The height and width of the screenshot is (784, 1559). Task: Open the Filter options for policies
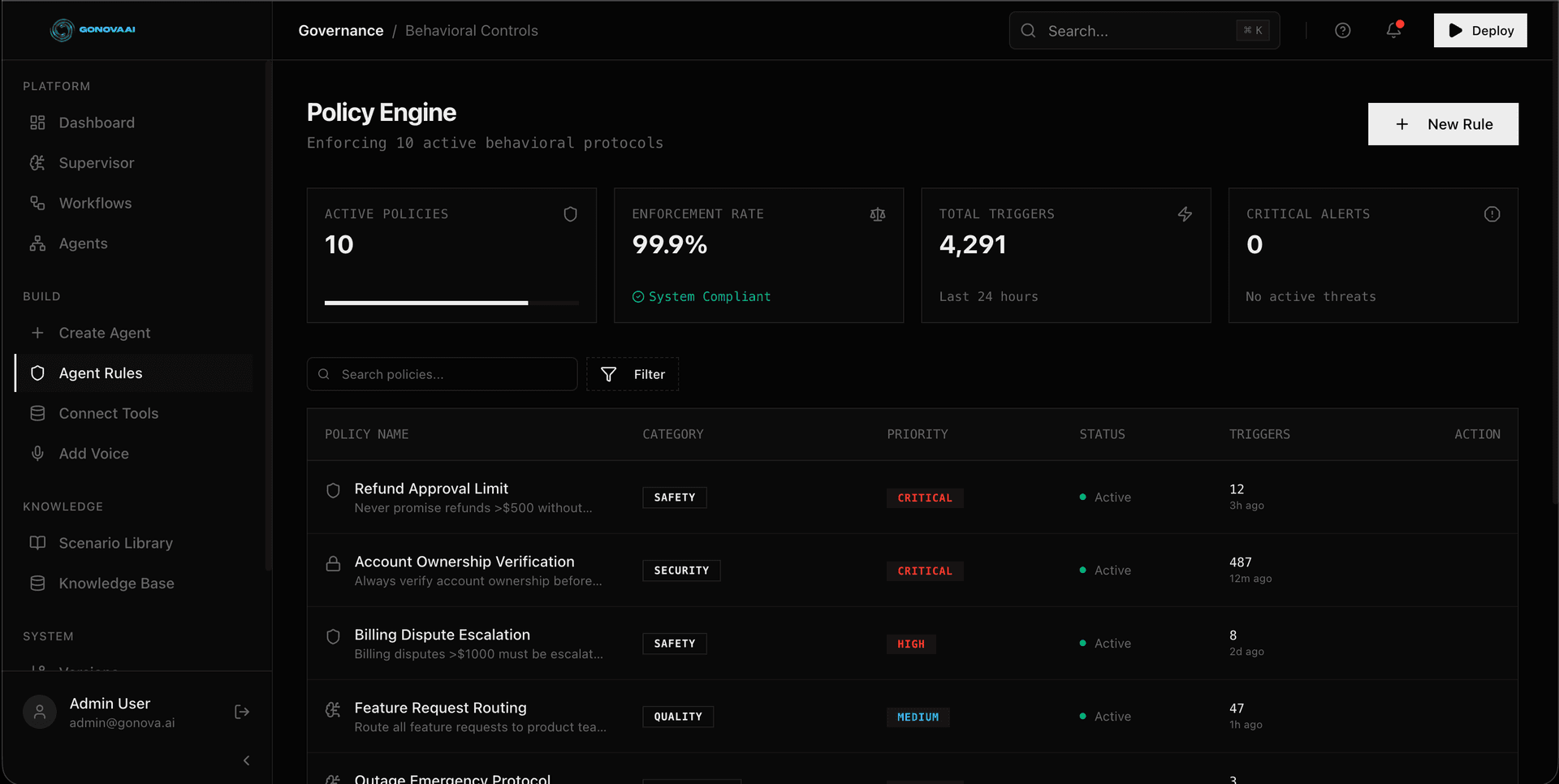pos(633,374)
